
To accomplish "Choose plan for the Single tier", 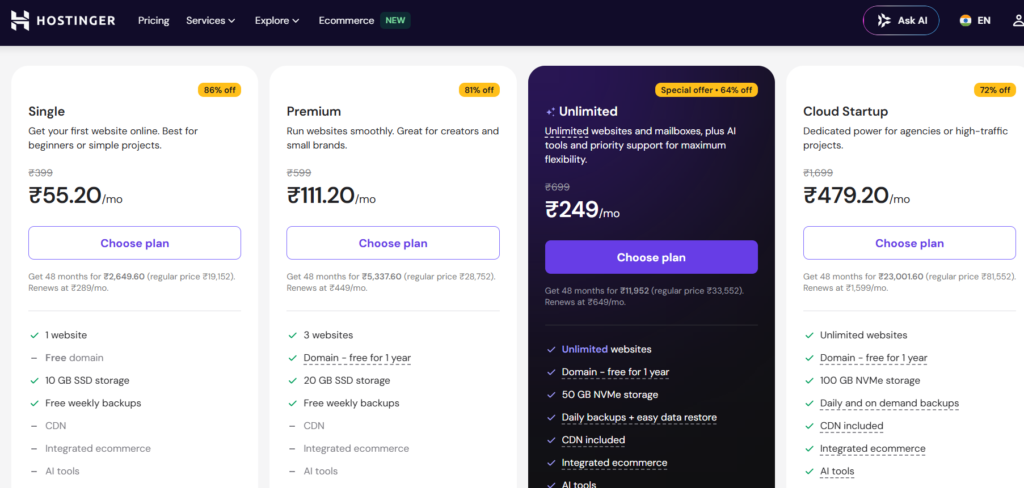I will pyautogui.click(x=135, y=243).
